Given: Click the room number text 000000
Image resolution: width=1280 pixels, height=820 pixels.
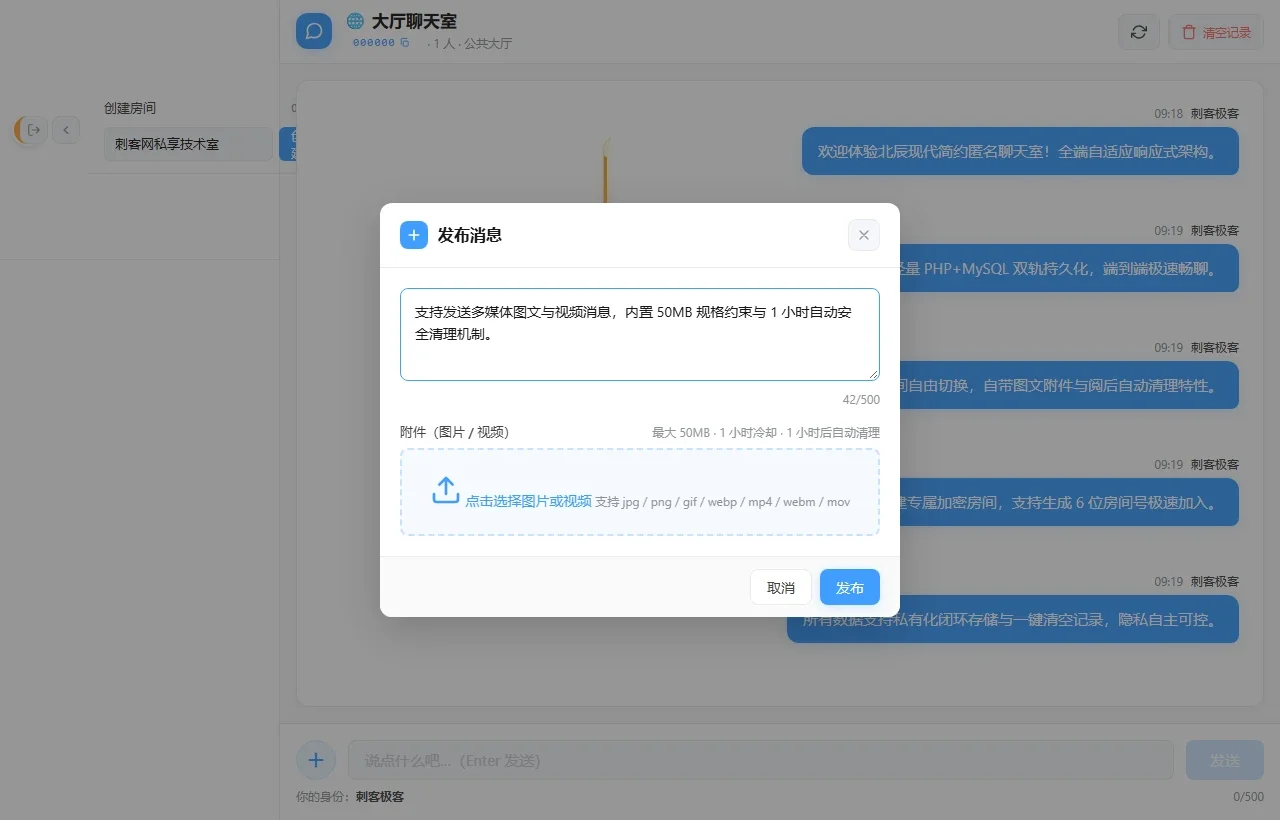Looking at the screenshot, I should pyautogui.click(x=374, y=43).
